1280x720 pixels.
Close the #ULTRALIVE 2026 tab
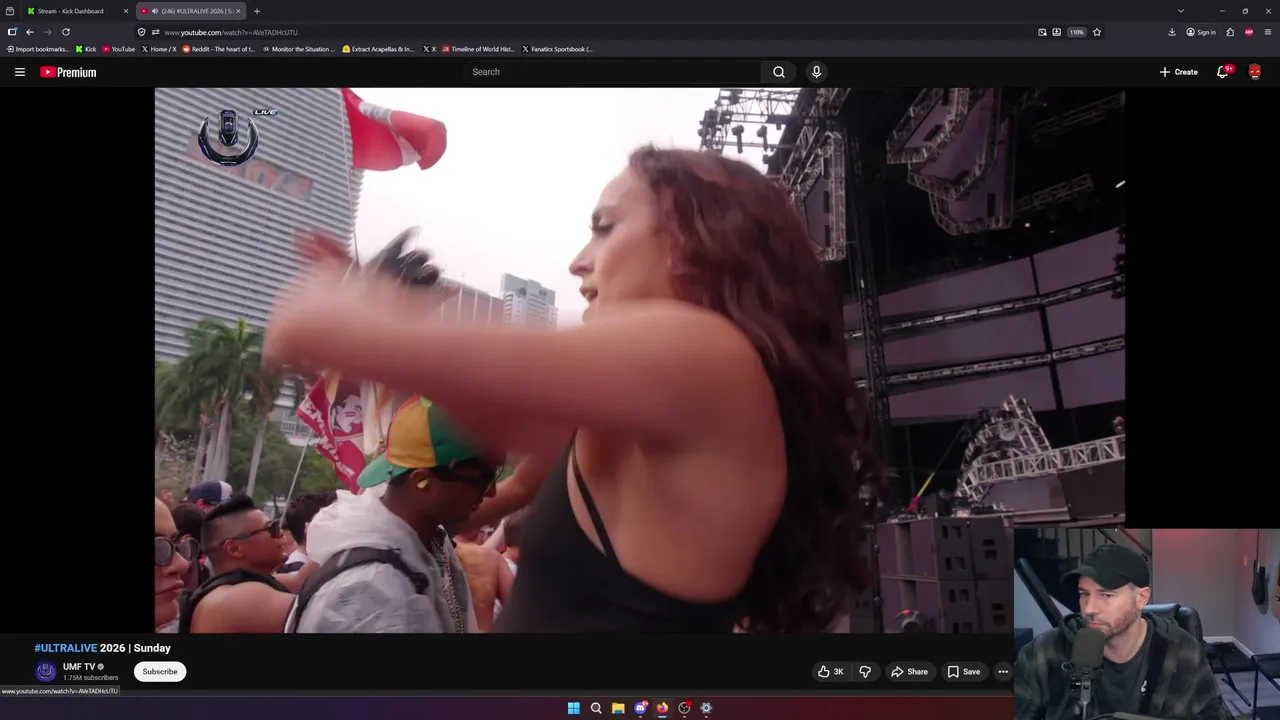coord(238,11)
